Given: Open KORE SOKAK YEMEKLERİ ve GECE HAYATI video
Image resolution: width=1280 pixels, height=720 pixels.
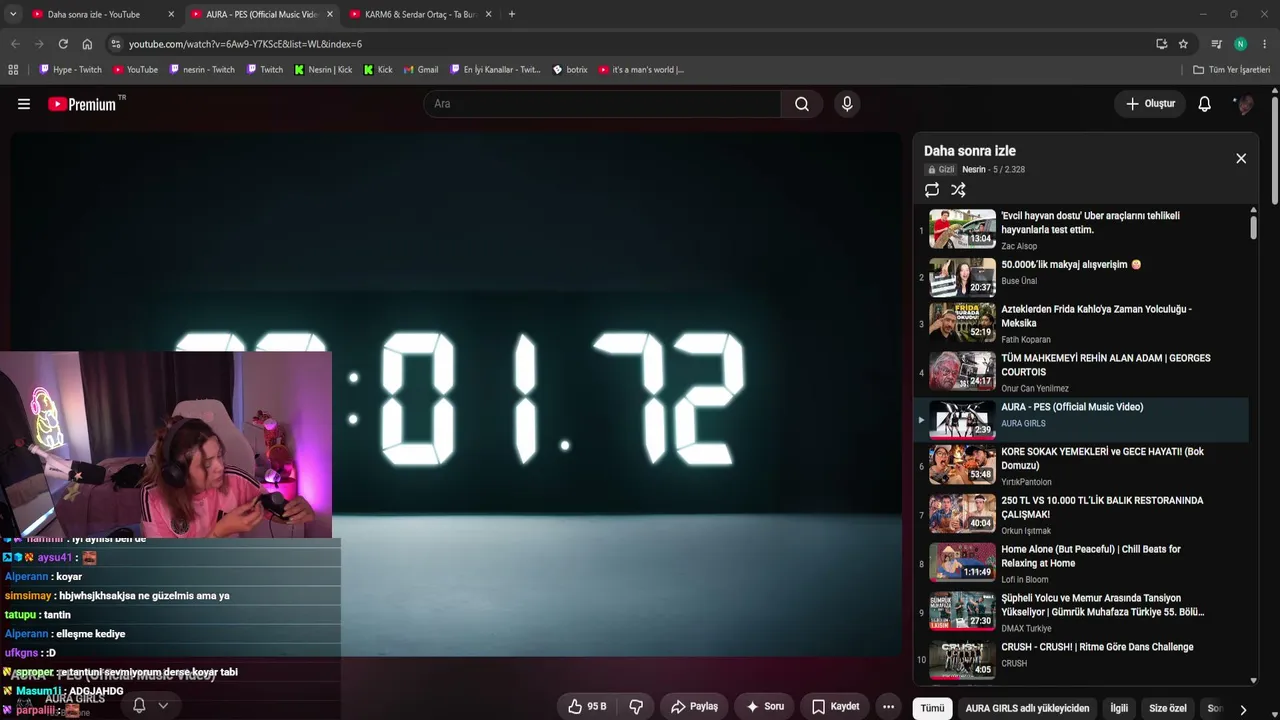Looking at the screenshot, I should (1083, 466).
